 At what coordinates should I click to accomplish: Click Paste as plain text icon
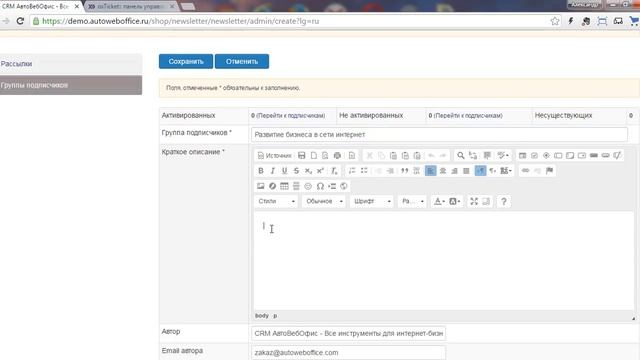coord(405,156)
